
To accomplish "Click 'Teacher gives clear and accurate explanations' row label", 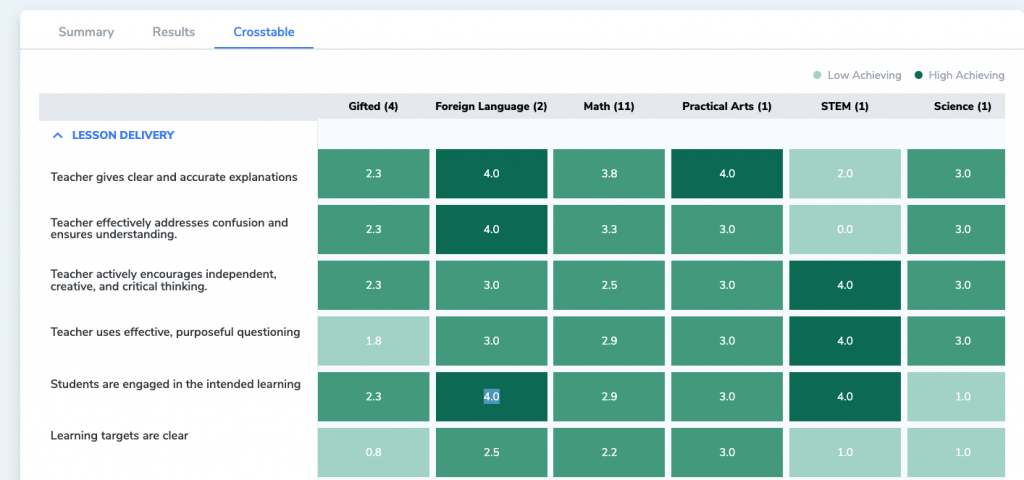I will click(x=174, y=177).
